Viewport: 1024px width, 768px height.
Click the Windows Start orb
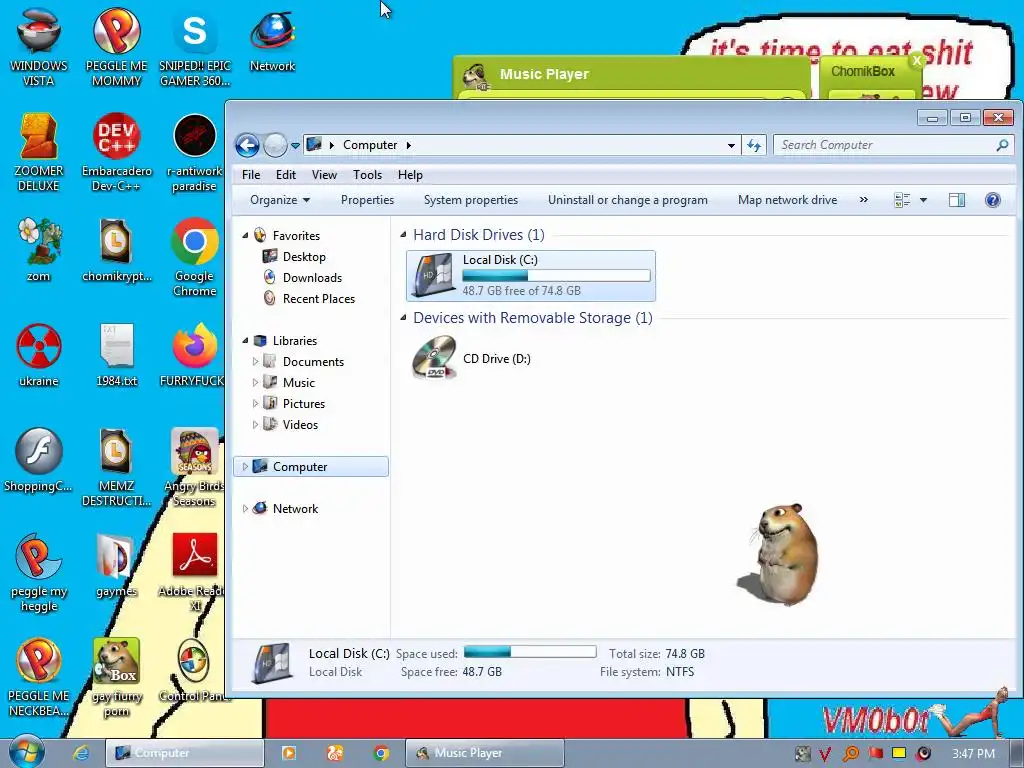click(26, 752)
